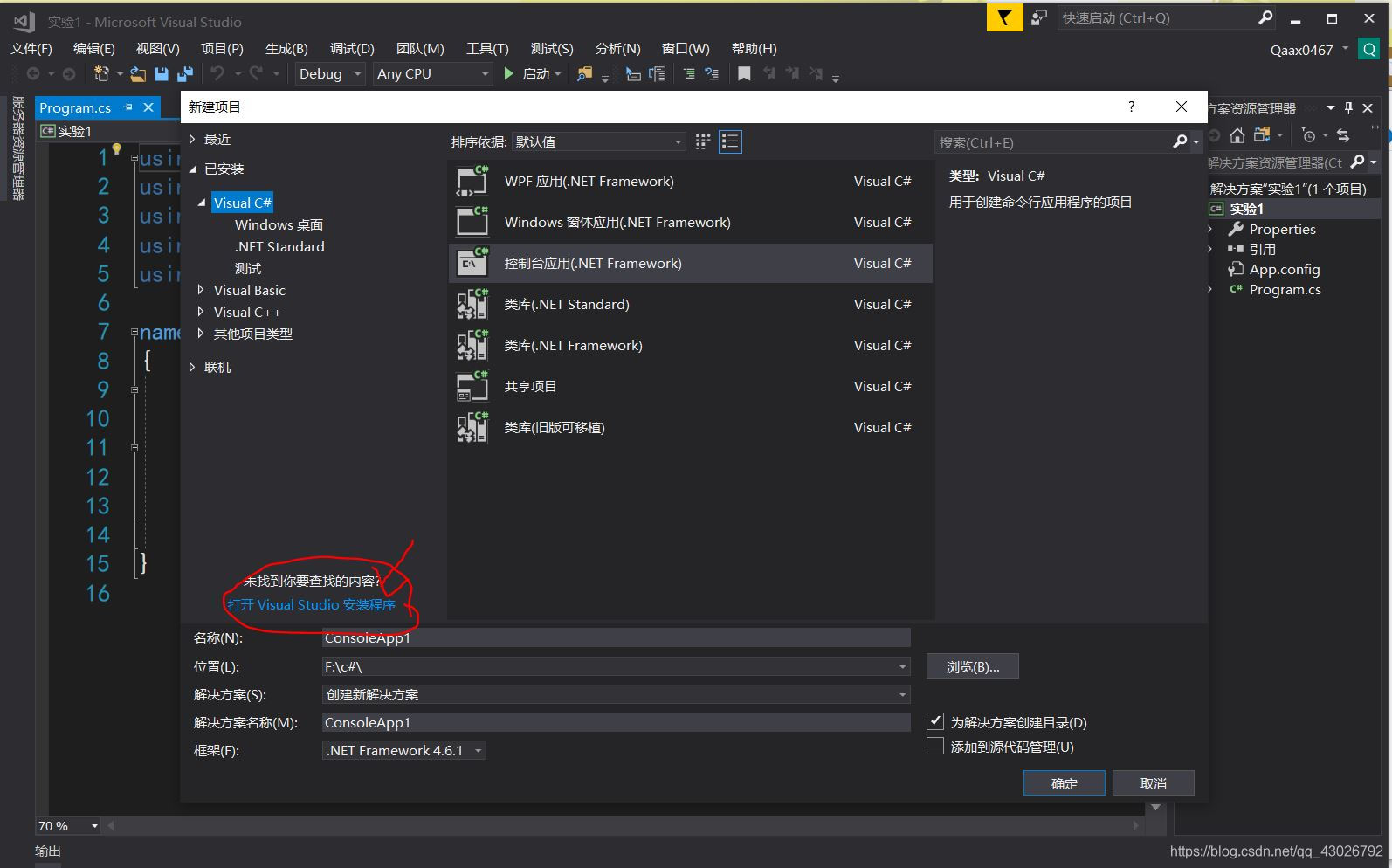Image resolution: width=1392 pixels, height=868 pixels.
Task: Open the Framework version dropdown
Action: (x=404, y=750)
